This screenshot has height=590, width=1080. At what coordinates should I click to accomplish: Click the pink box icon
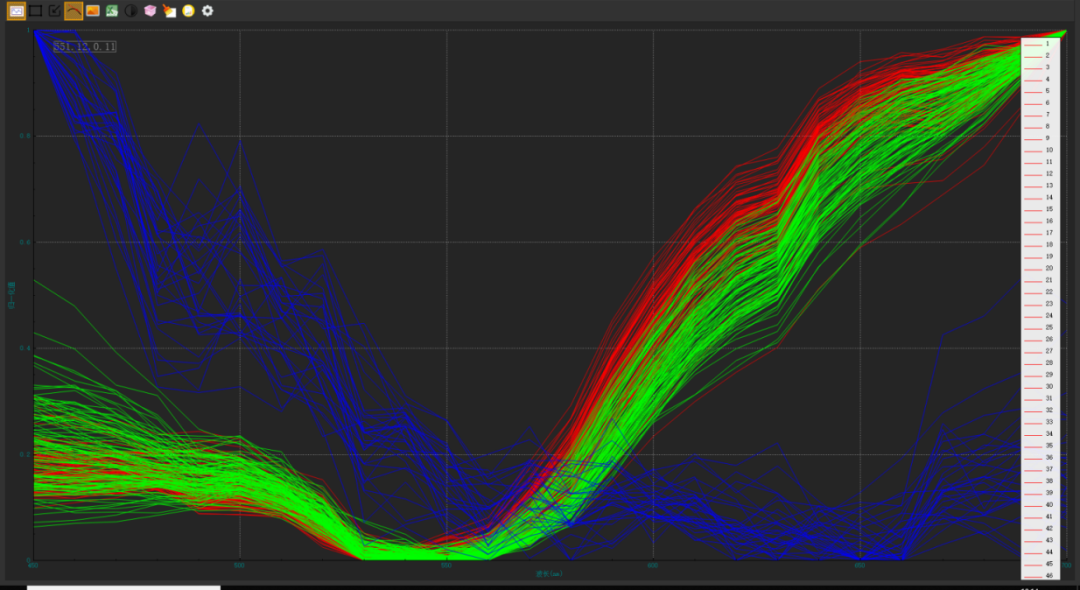150,11
